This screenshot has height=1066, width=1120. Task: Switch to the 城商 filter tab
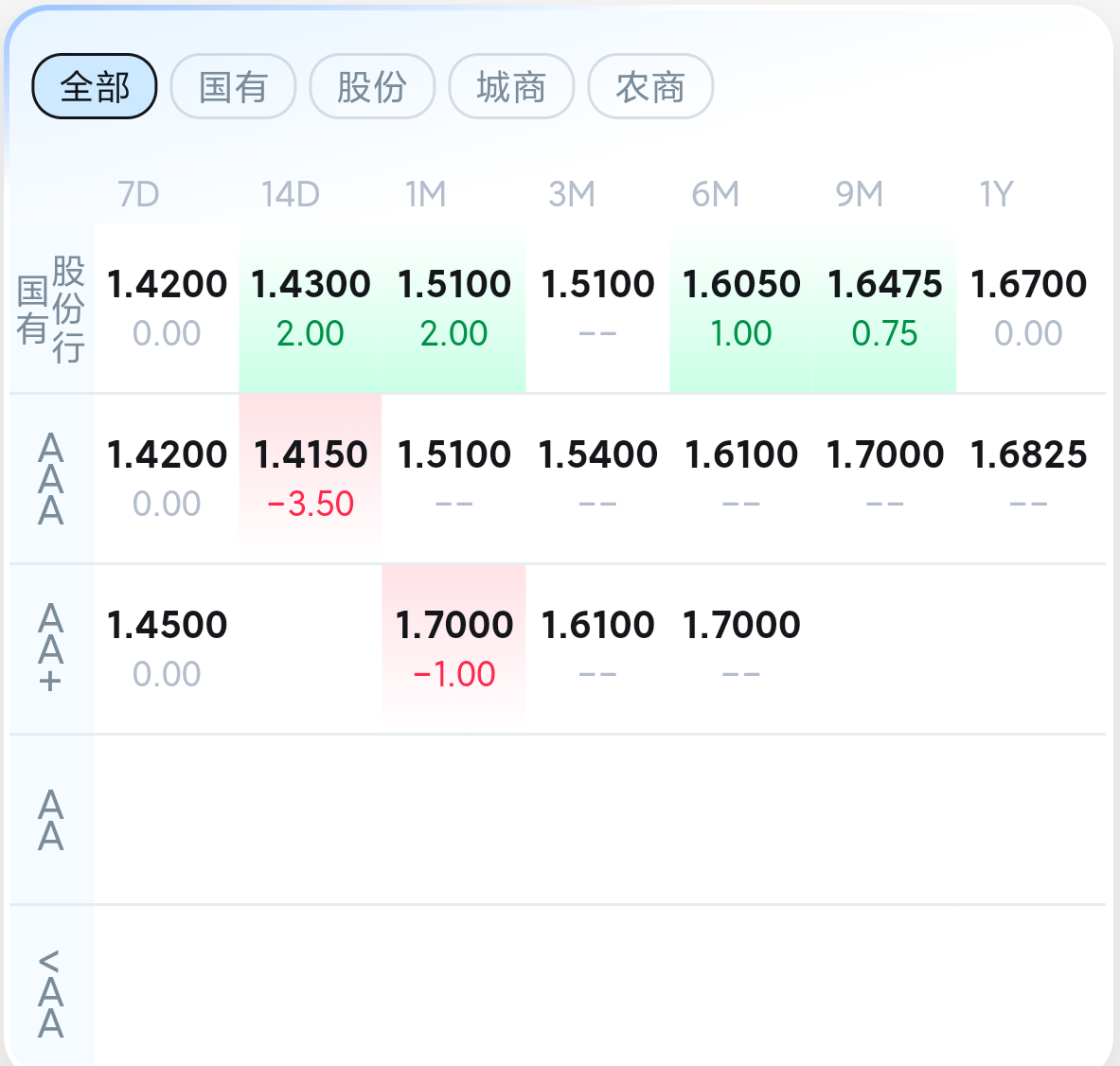click(x=511, y=87)
